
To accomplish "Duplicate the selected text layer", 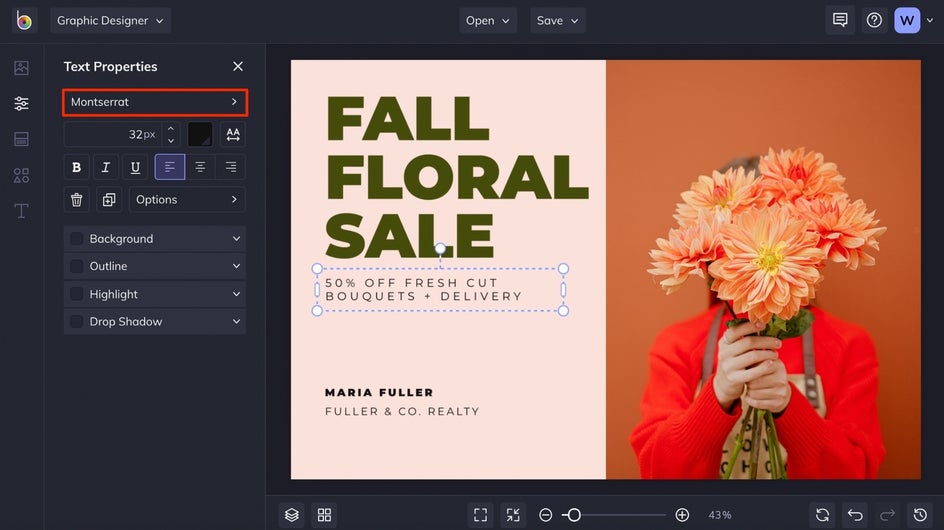I will coord(108,200).
